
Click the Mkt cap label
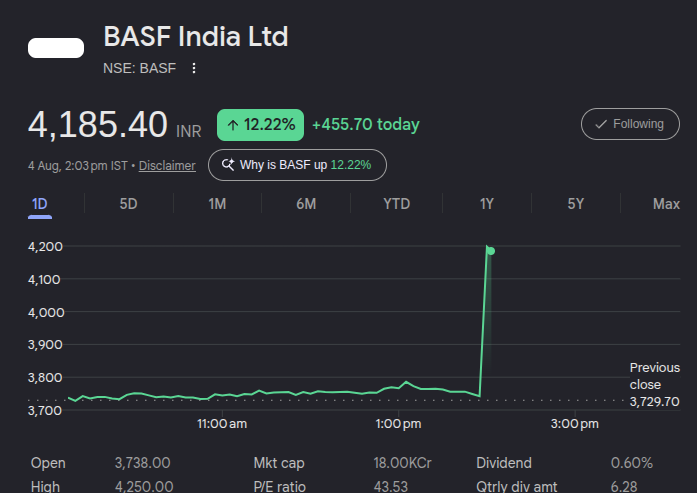[279, 463]
